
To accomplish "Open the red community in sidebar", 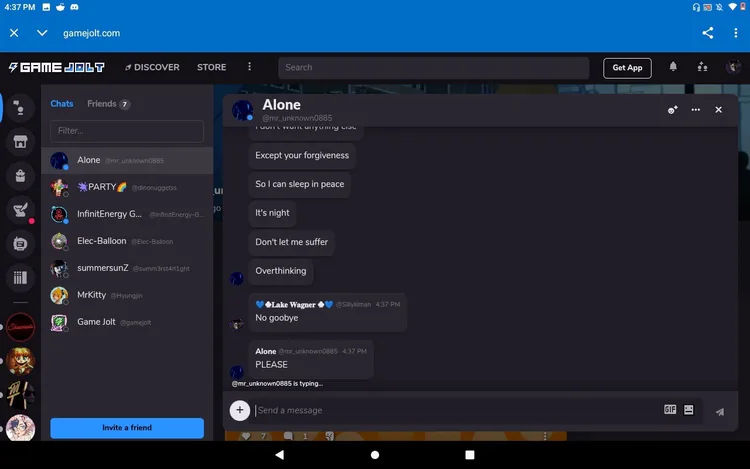I will 20,327.
